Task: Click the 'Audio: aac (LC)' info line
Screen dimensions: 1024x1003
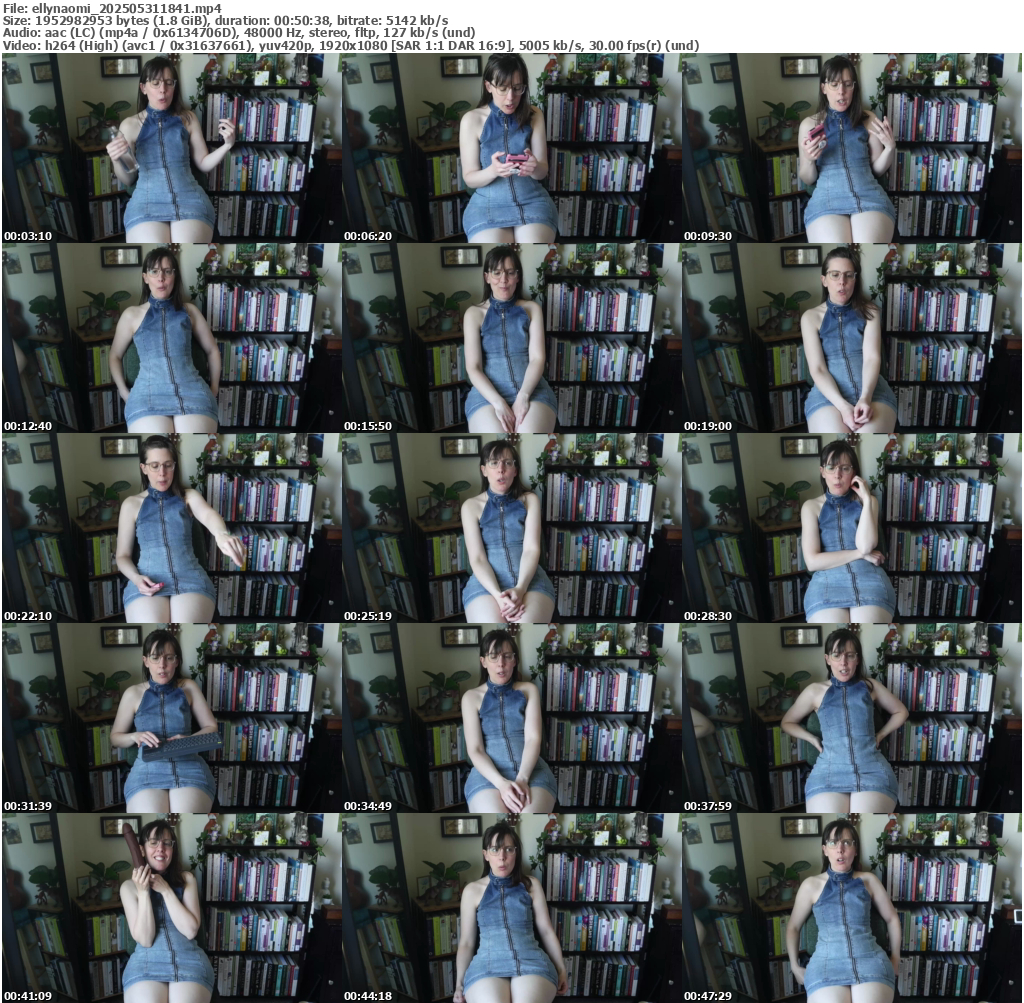Action: [x=239, y=33]
